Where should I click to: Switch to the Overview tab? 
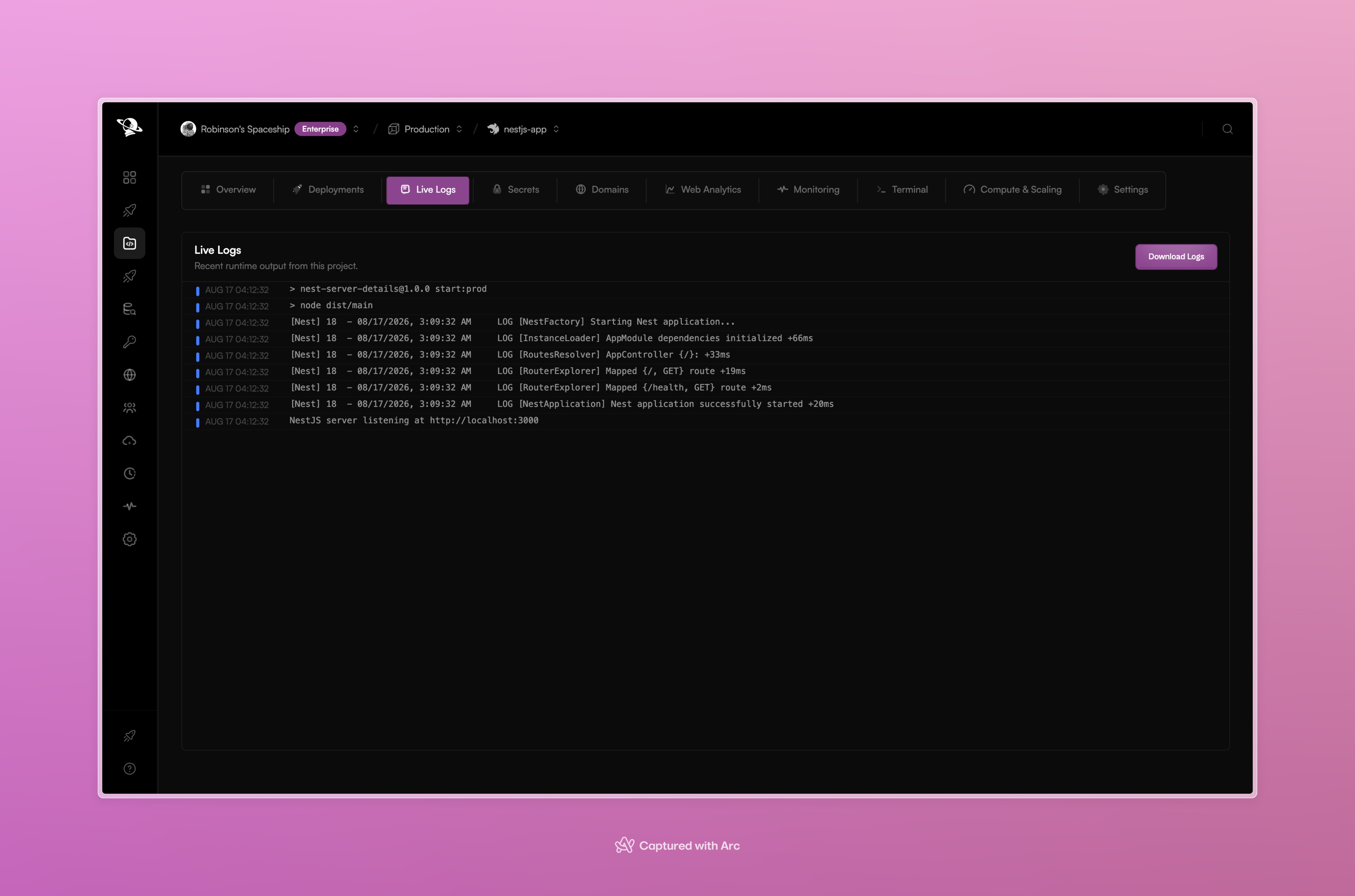click(228, 190)
